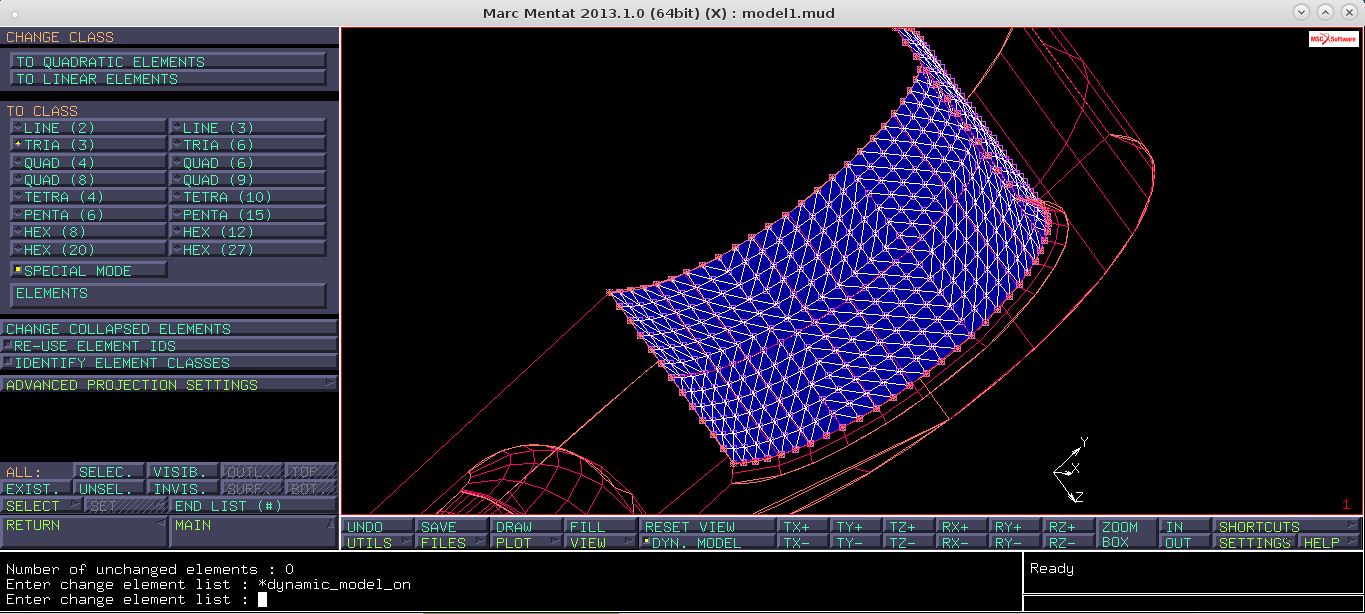
Task: Click ALL EXIST. button
Action: [x=36, y=489]
